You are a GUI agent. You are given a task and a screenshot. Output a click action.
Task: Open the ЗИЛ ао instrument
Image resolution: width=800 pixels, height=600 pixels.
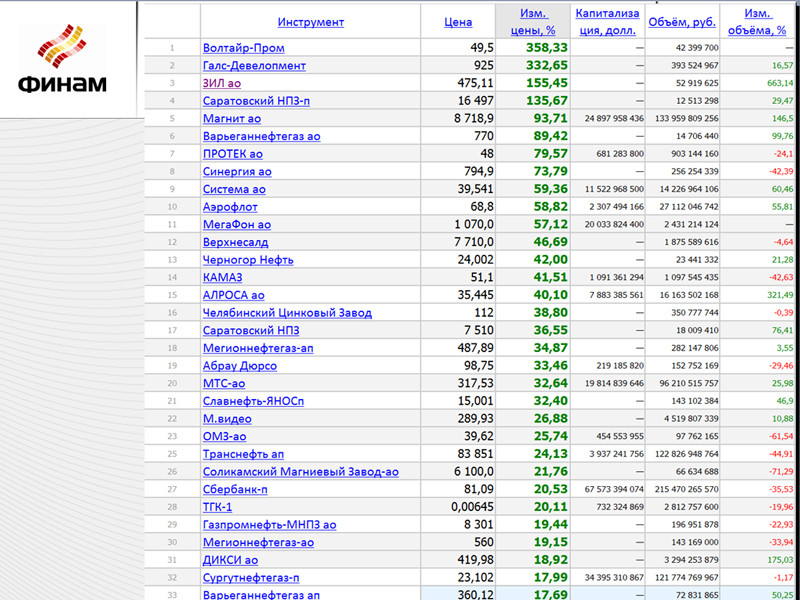(223, 83)
